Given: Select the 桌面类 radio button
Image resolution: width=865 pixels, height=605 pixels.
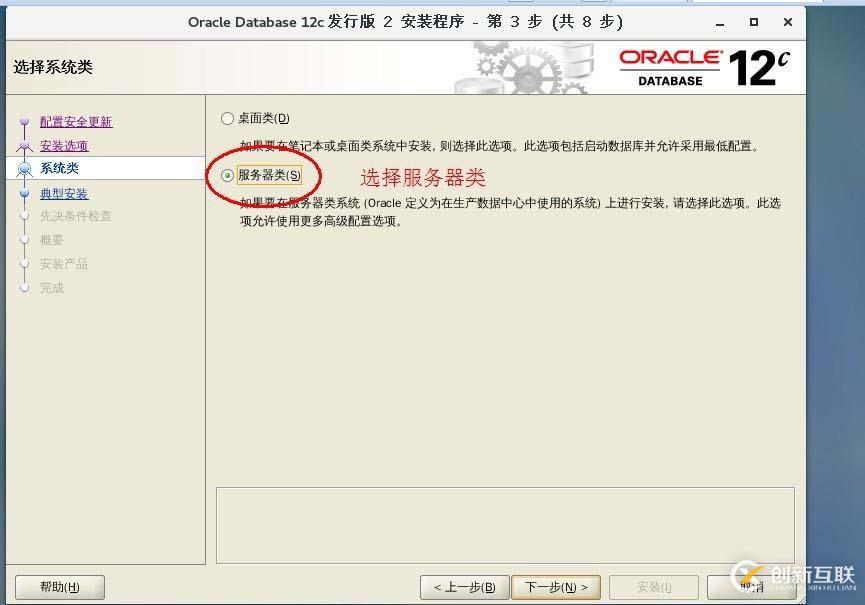Looking at the screenshot, I should point(228,118).
